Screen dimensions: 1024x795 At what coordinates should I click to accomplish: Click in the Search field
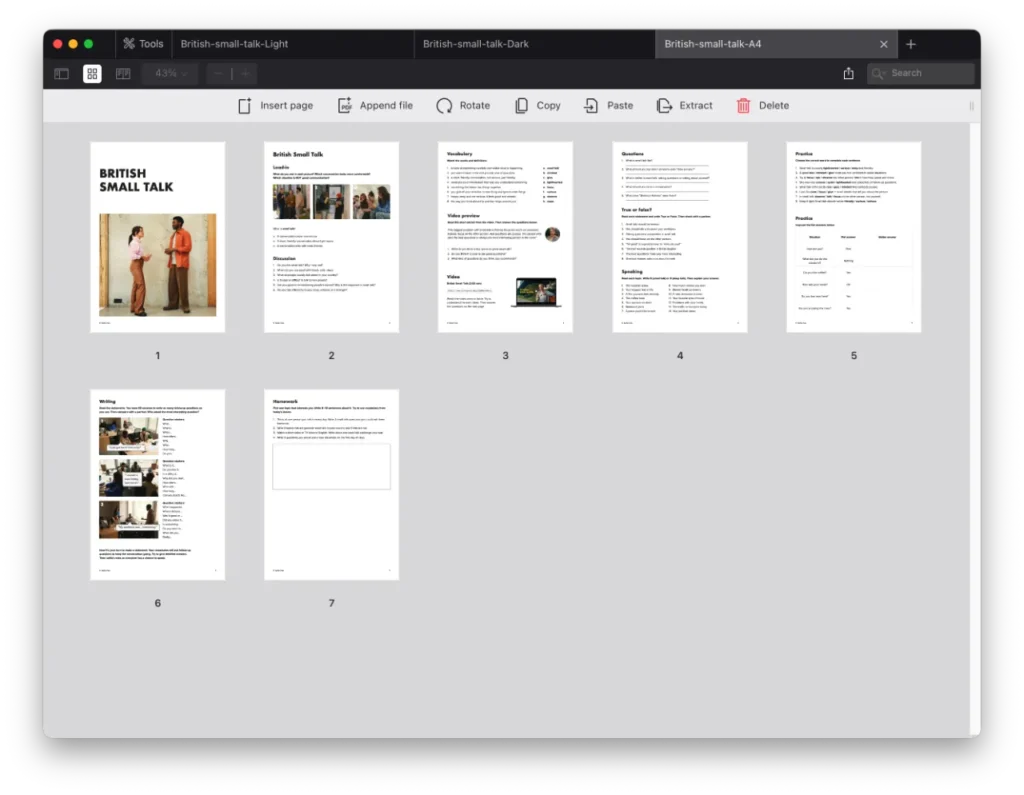pos(928,73)
